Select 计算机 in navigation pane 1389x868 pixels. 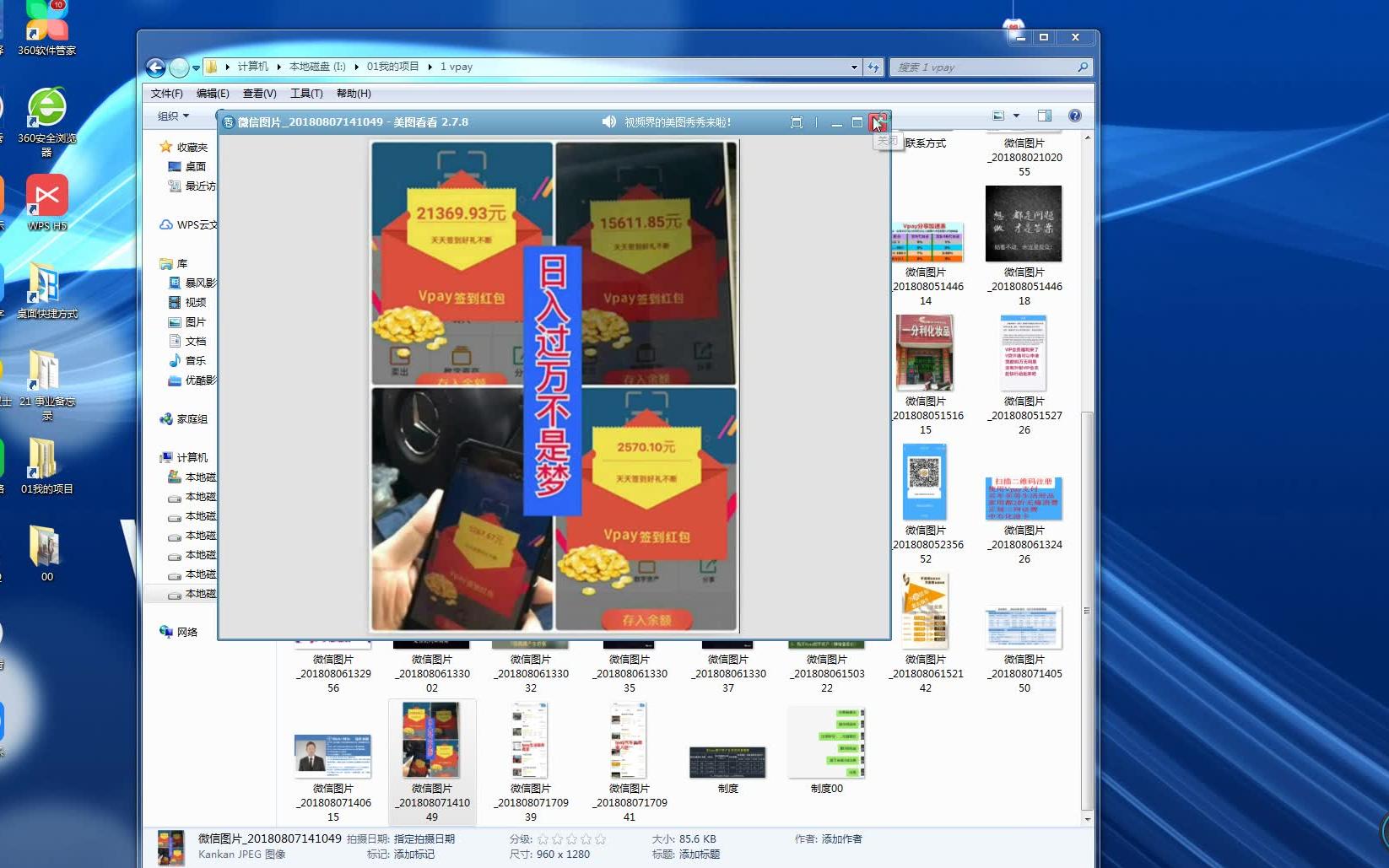point(184,457)
